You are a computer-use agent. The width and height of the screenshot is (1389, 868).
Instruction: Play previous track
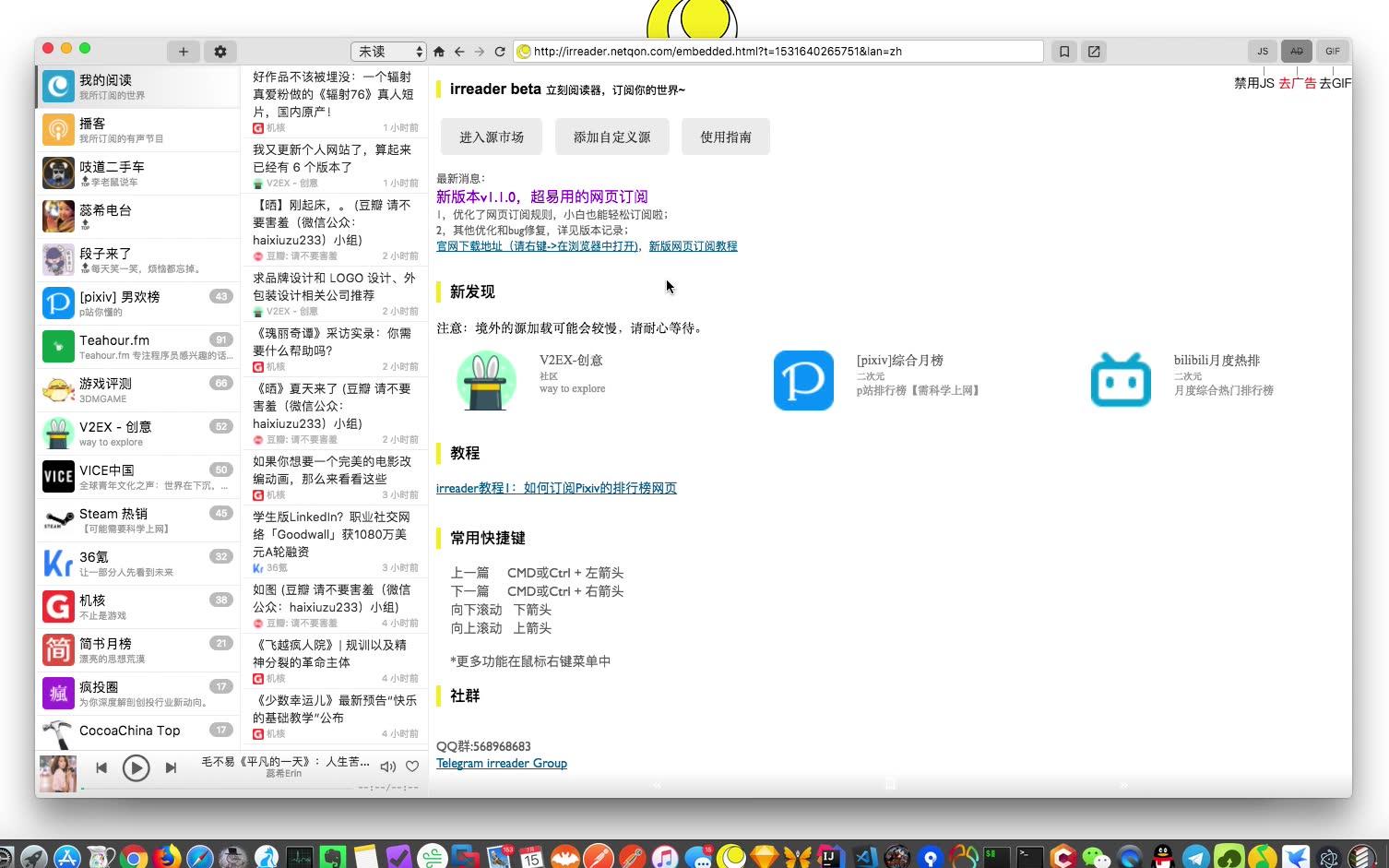[x=101, y=767]
